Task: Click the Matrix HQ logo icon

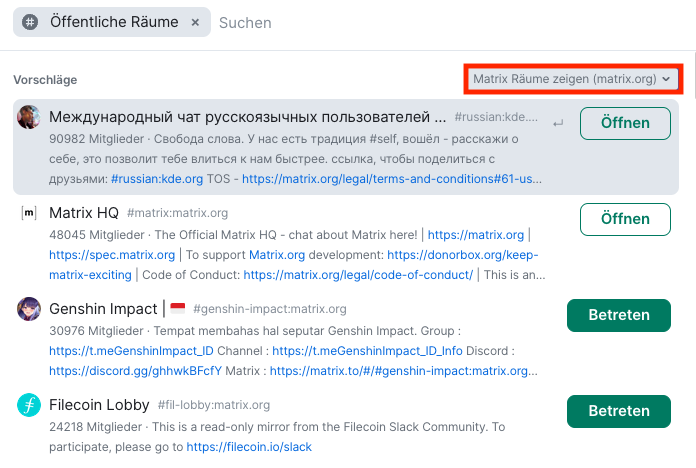Action: (x=29, y=213)
